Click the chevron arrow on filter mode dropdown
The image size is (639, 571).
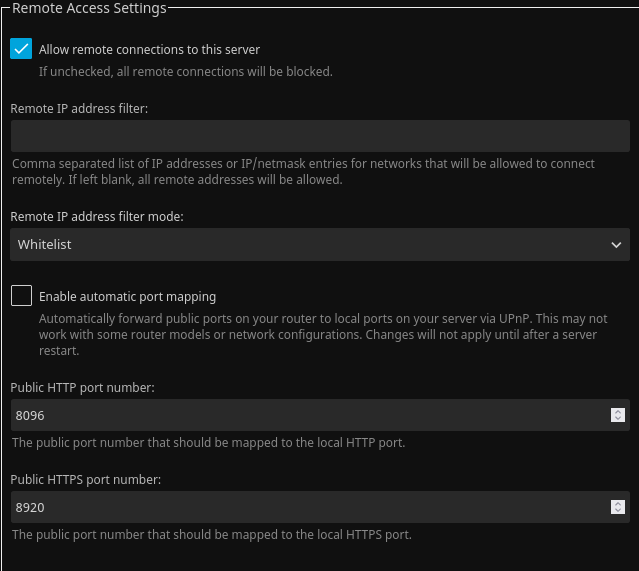(x=616, y=244)
